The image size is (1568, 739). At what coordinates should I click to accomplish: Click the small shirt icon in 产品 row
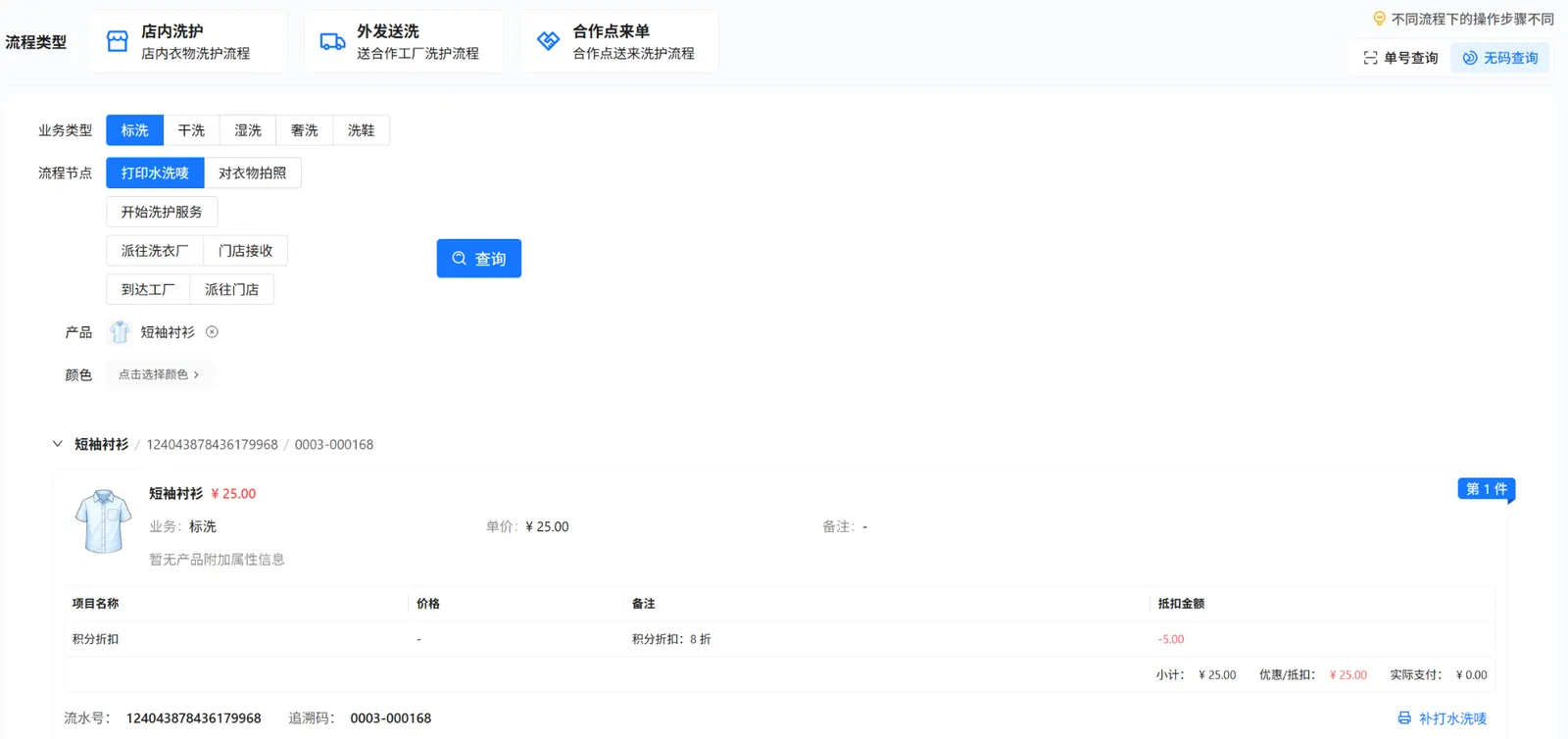click(x=120, y=332)
